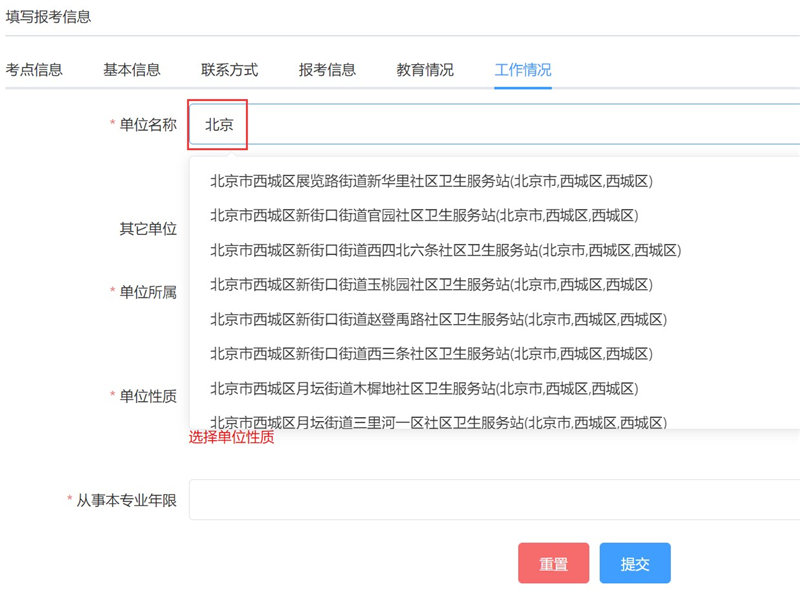This screenshot has height=591, width=800.
Task: Switch to the 考点信息 tab
Action: point(34,70)
